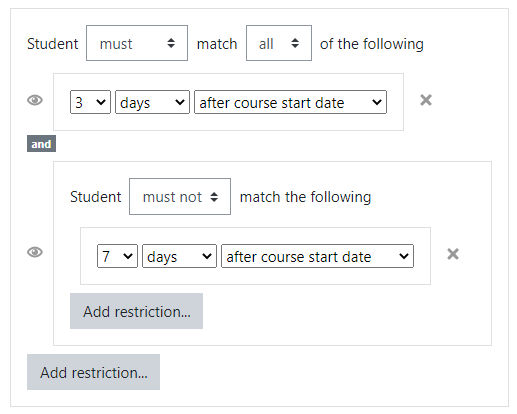Open 'days' unit dropdown in nested restriction
The image size is (517, 414).
[x=179, y=256]
